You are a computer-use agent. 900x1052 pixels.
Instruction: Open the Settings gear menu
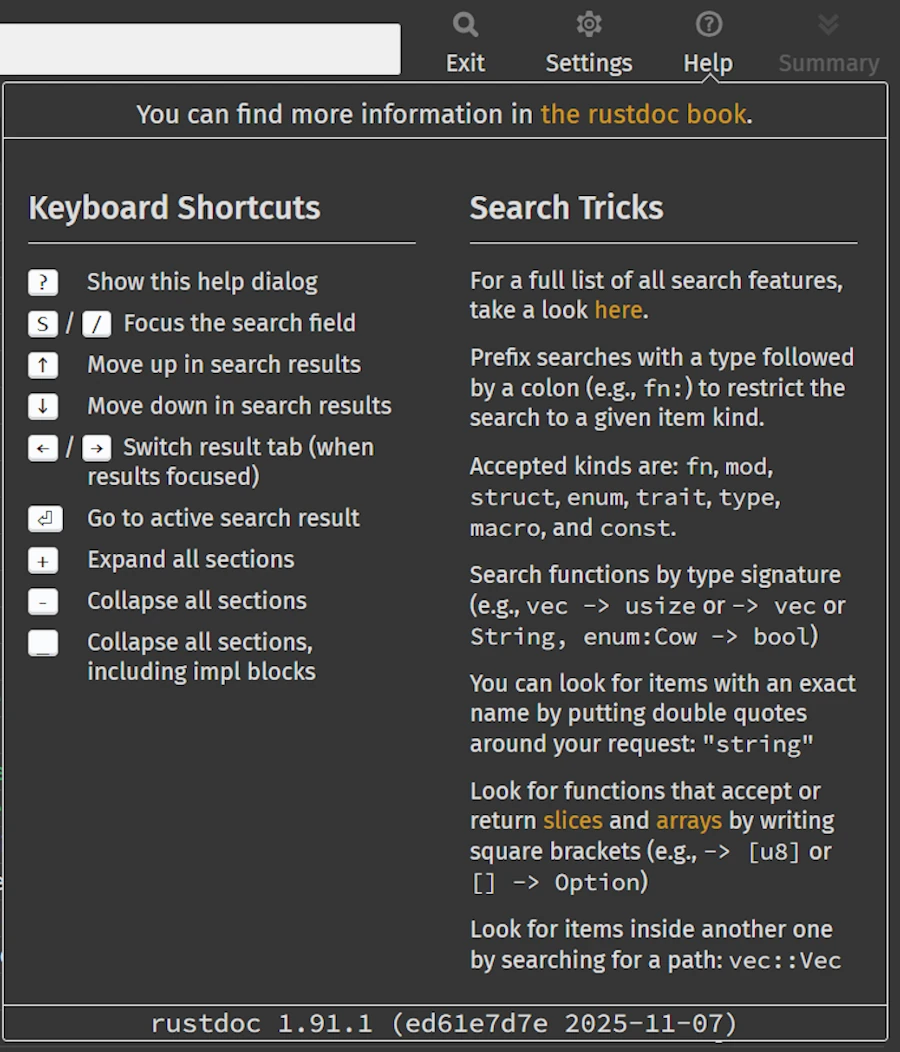589,25
